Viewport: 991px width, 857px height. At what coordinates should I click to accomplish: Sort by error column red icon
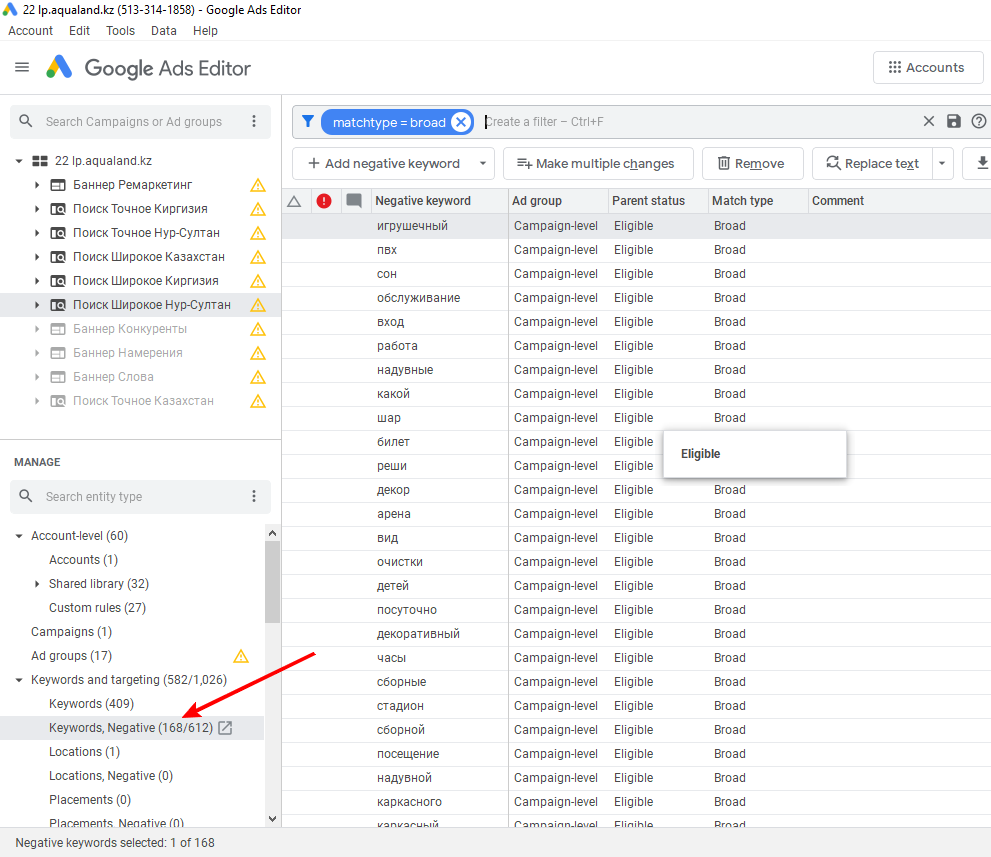324,201
